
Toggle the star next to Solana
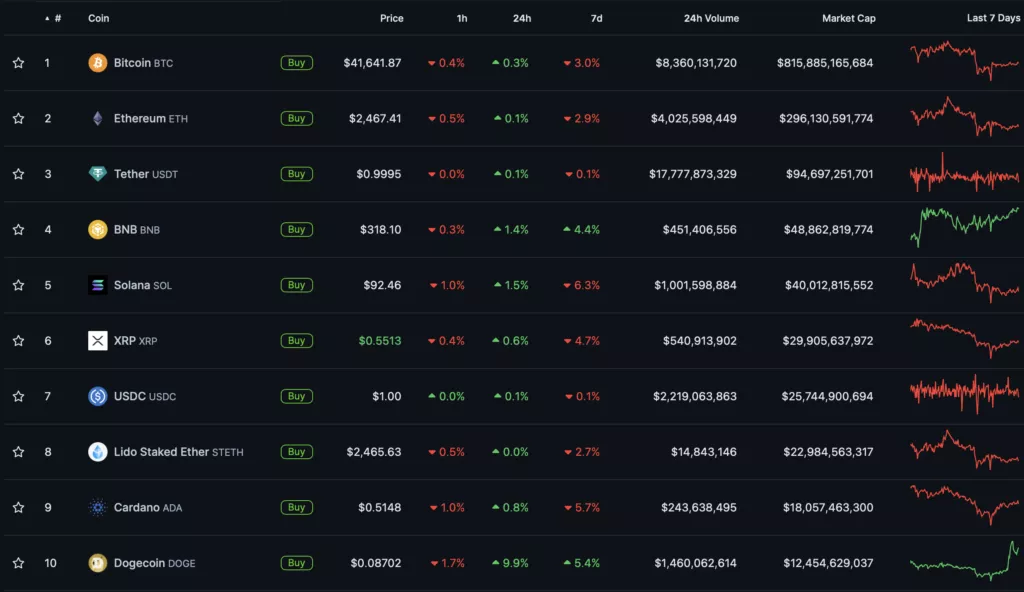18,285
